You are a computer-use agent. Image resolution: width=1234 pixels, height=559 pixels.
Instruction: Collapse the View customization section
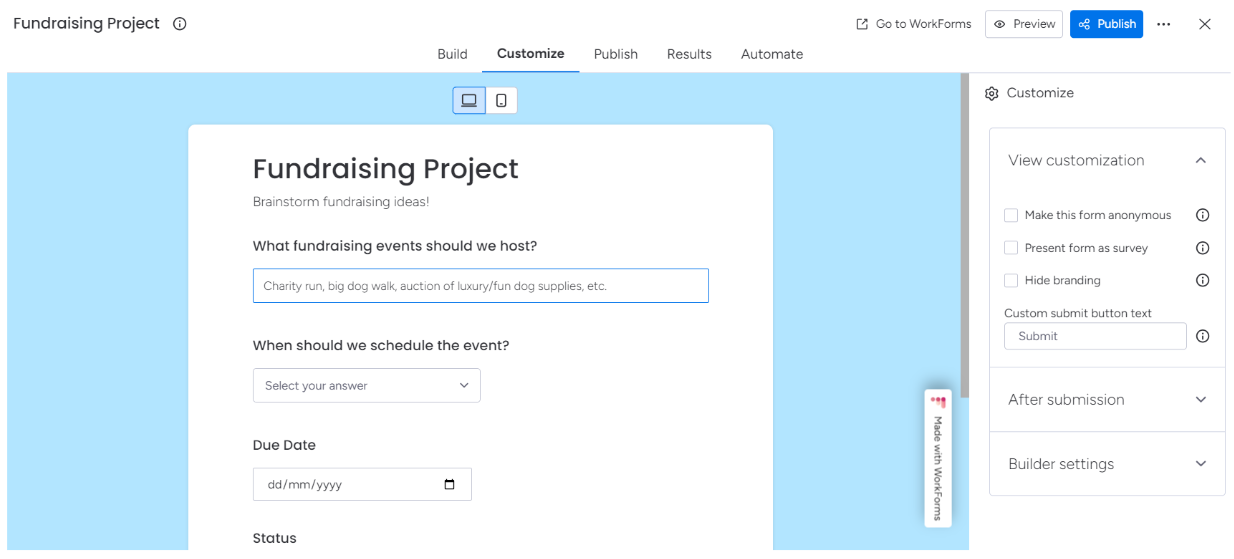(x=1107, y=160)
